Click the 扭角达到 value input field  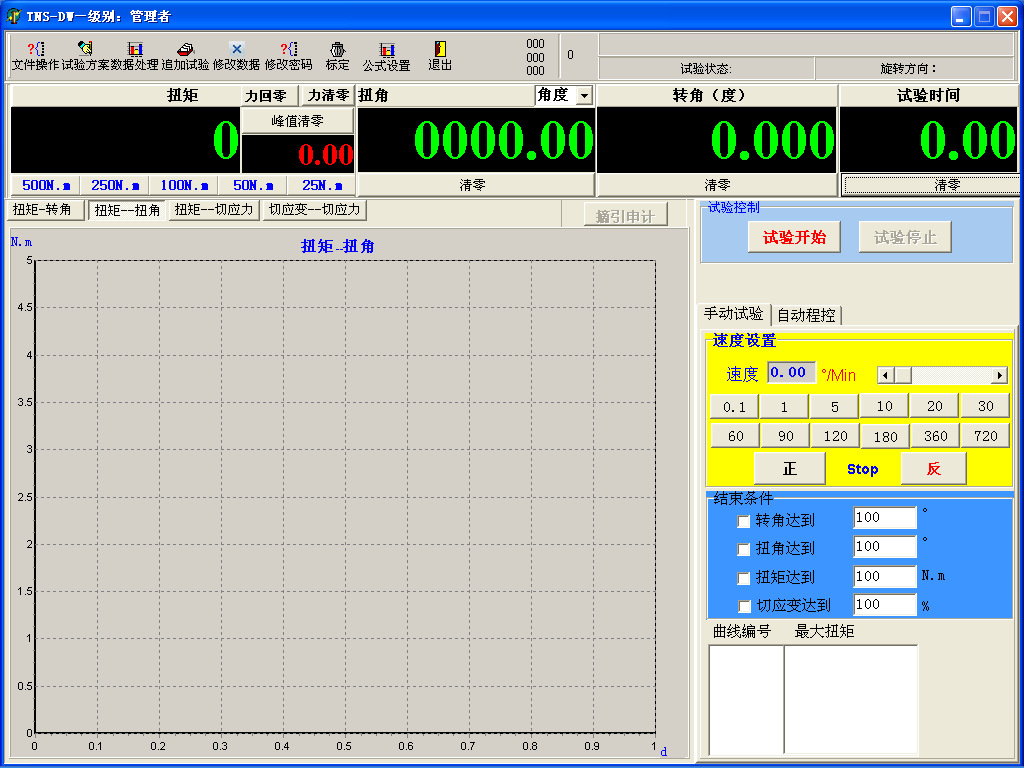(884, 547)
